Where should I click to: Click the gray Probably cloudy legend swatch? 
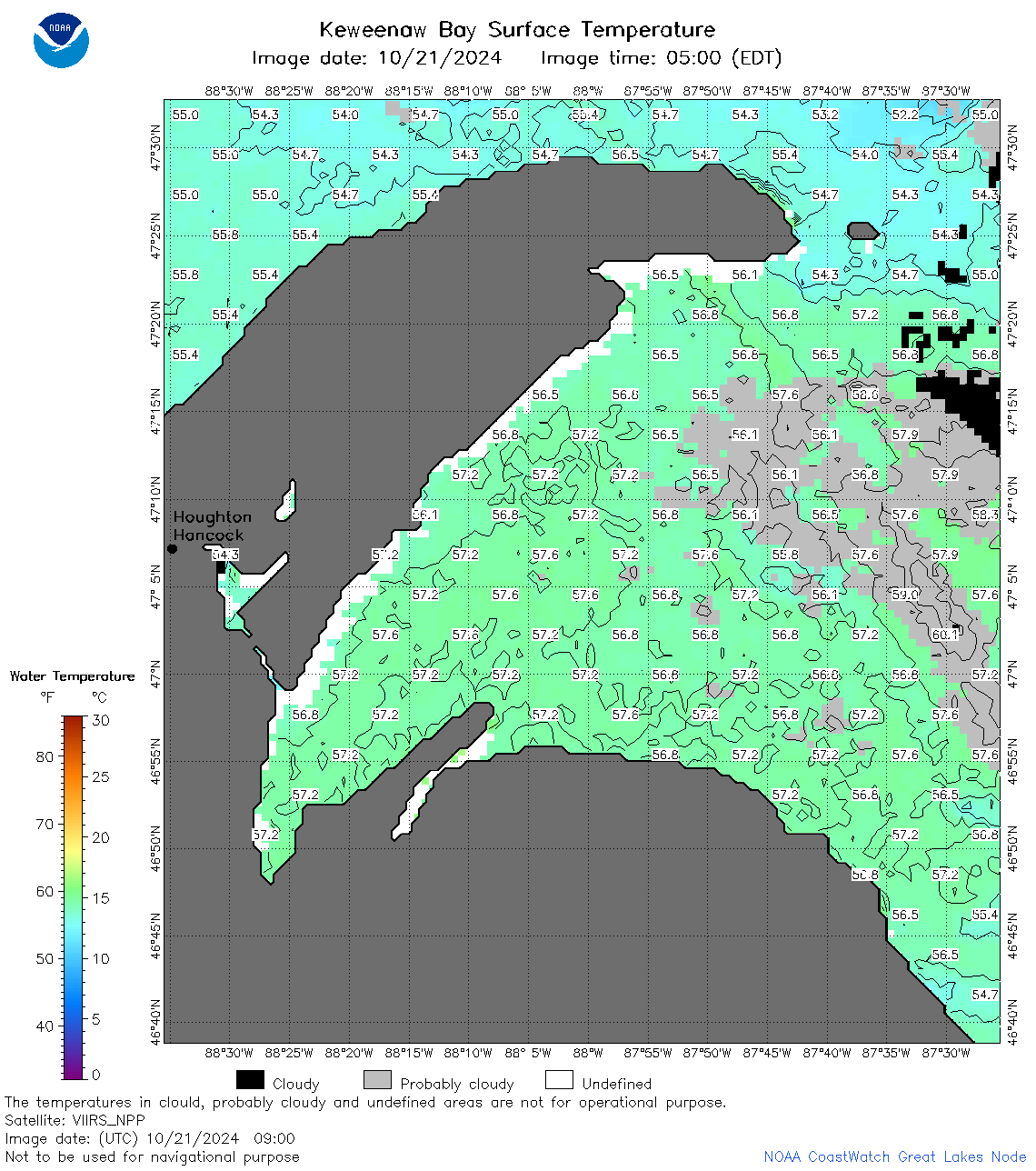click(x=377, y=1080)
